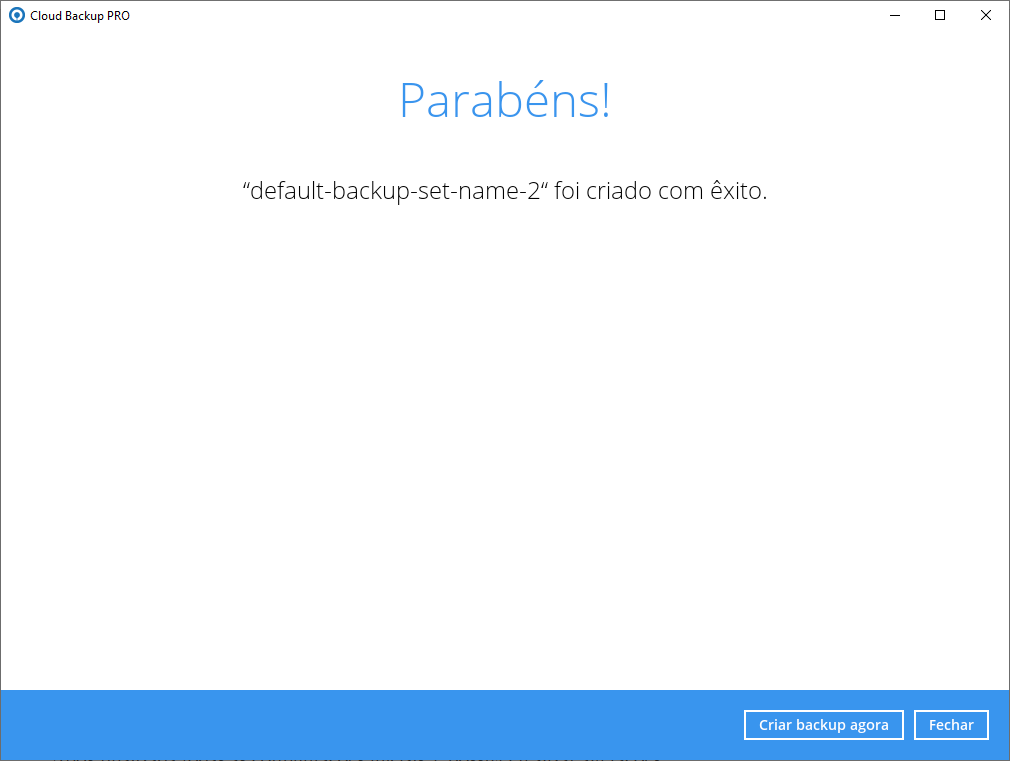Click the Cloud Backup PRO app icon

(16, 15)
